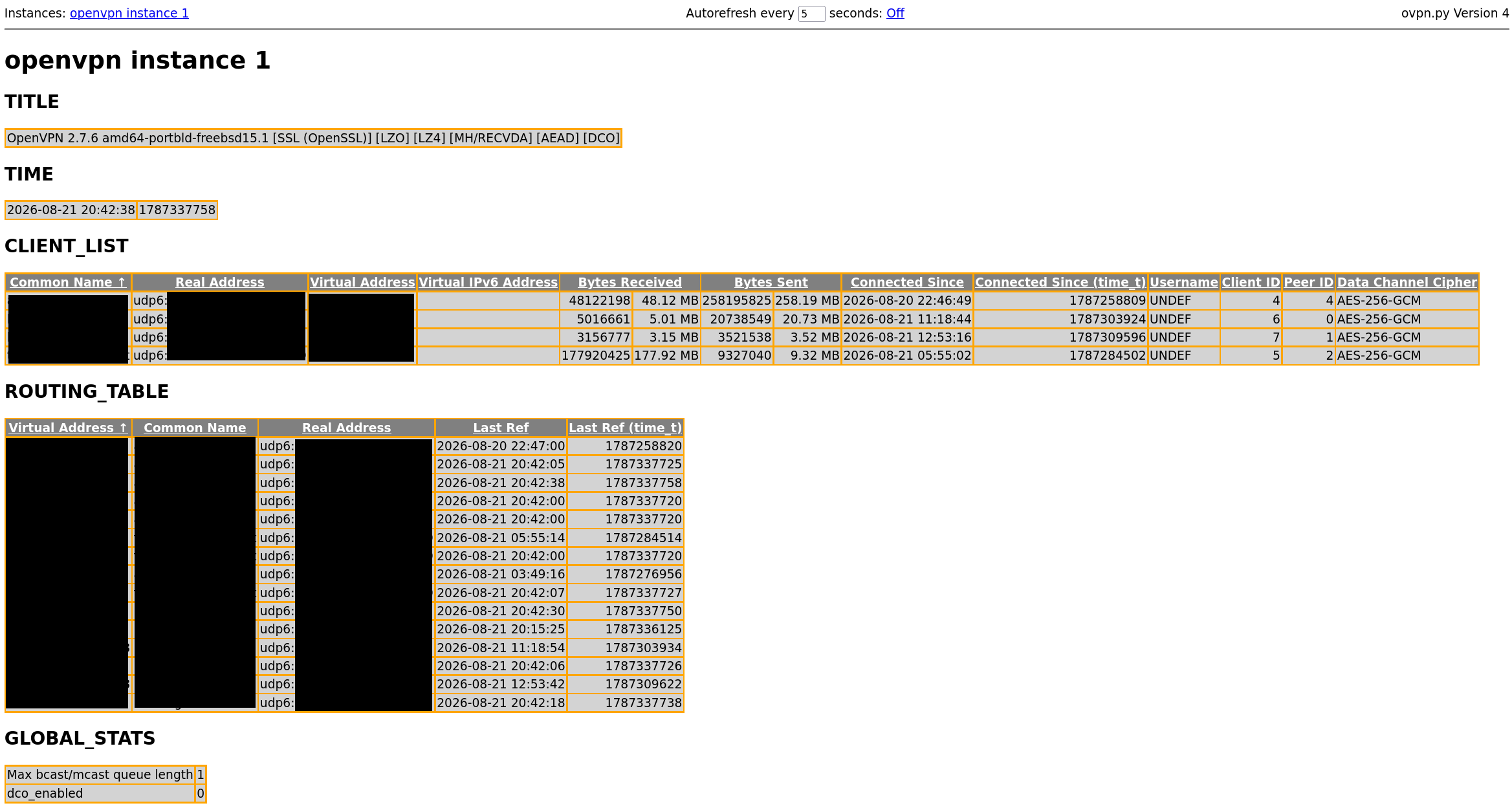Click the ovpn.py Version 4 text
The width and height of the screenshot is (1512, 810).
pos(1454,14)
